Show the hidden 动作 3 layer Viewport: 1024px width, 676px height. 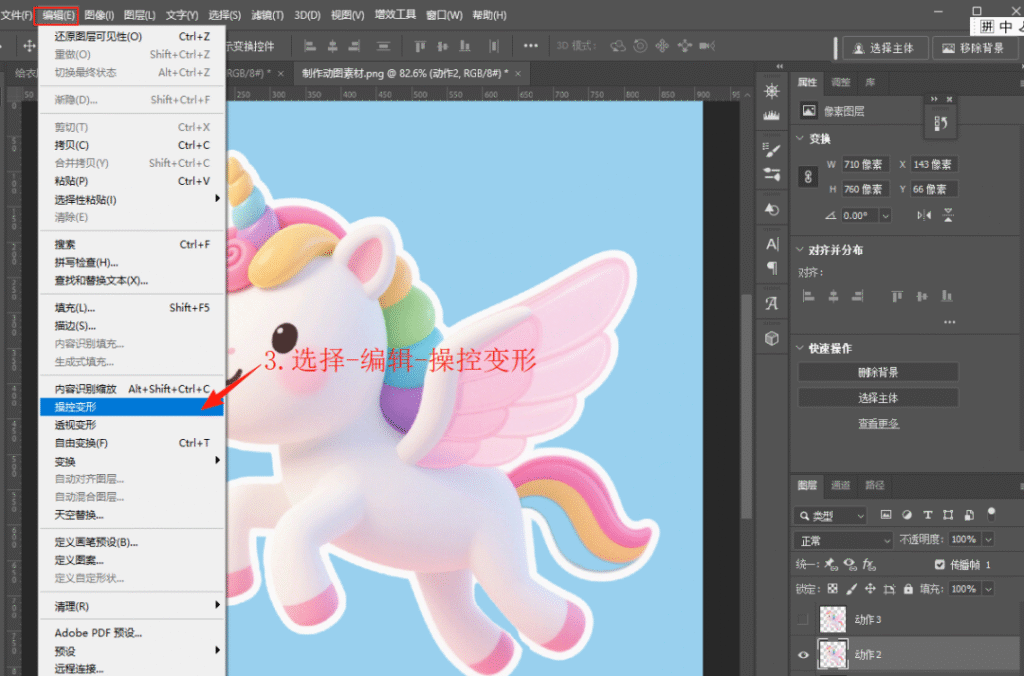[x=803, y=619]
